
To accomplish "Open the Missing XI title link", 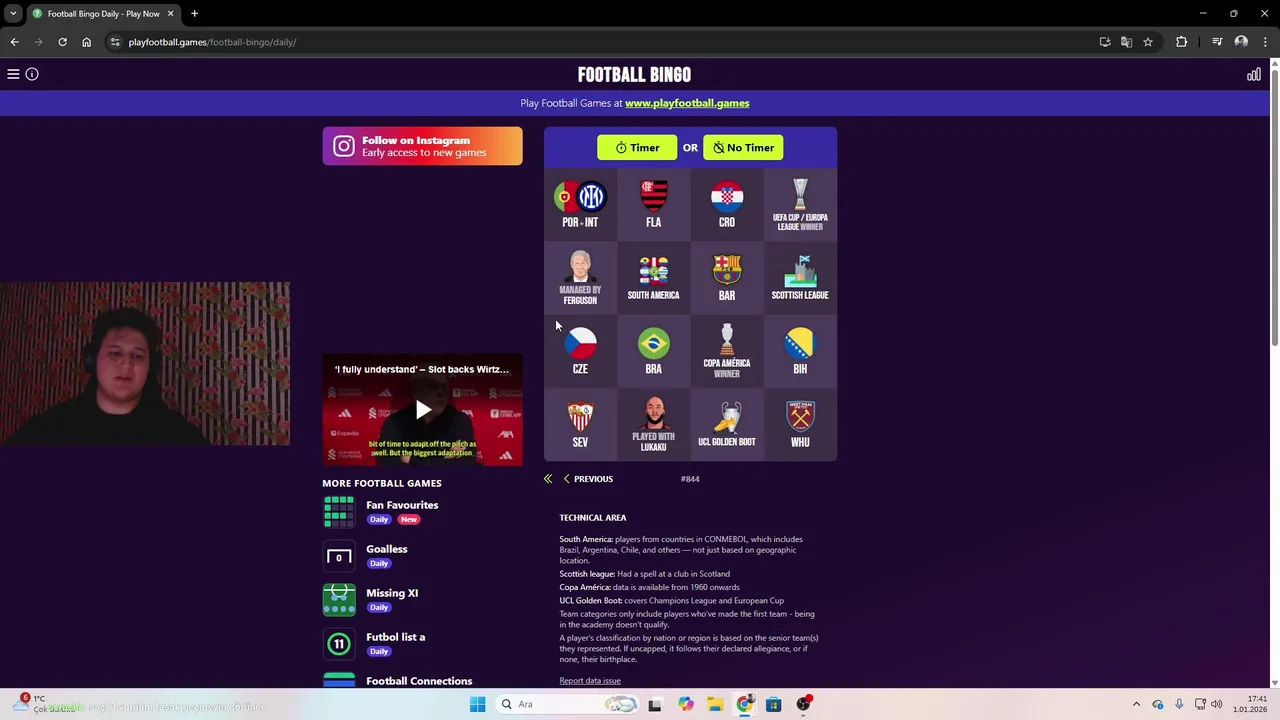I will 392,593.
